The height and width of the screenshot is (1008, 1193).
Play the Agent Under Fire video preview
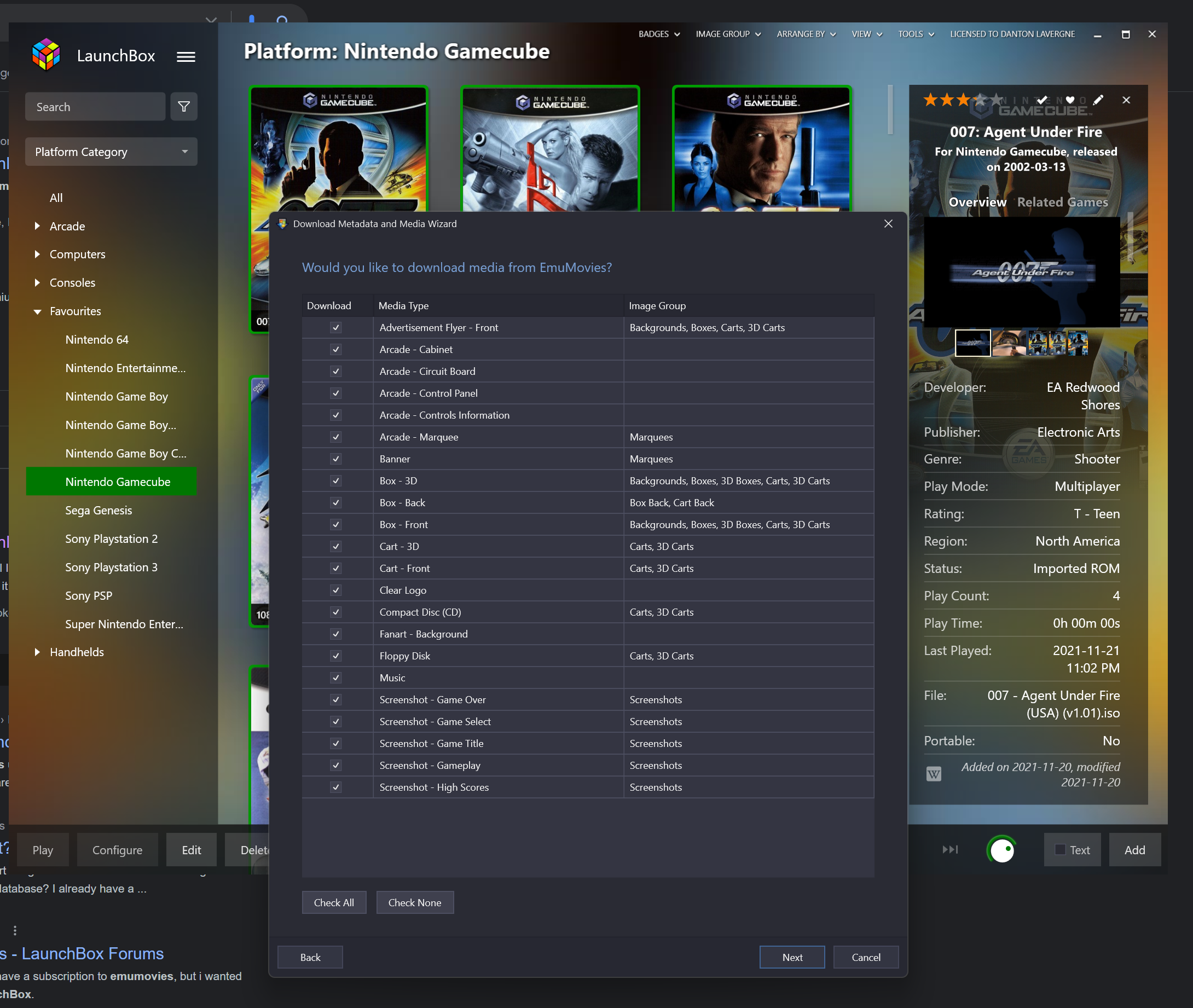[x=1022, y=273]
